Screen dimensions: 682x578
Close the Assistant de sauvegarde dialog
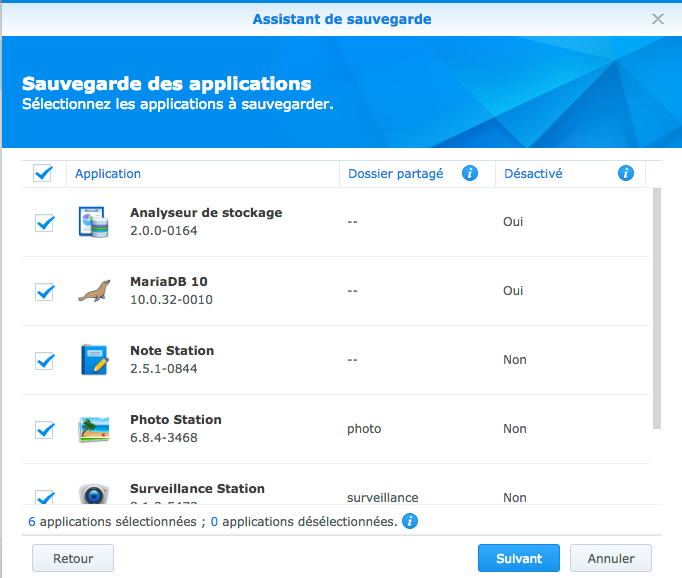click(x=658, y=19)
